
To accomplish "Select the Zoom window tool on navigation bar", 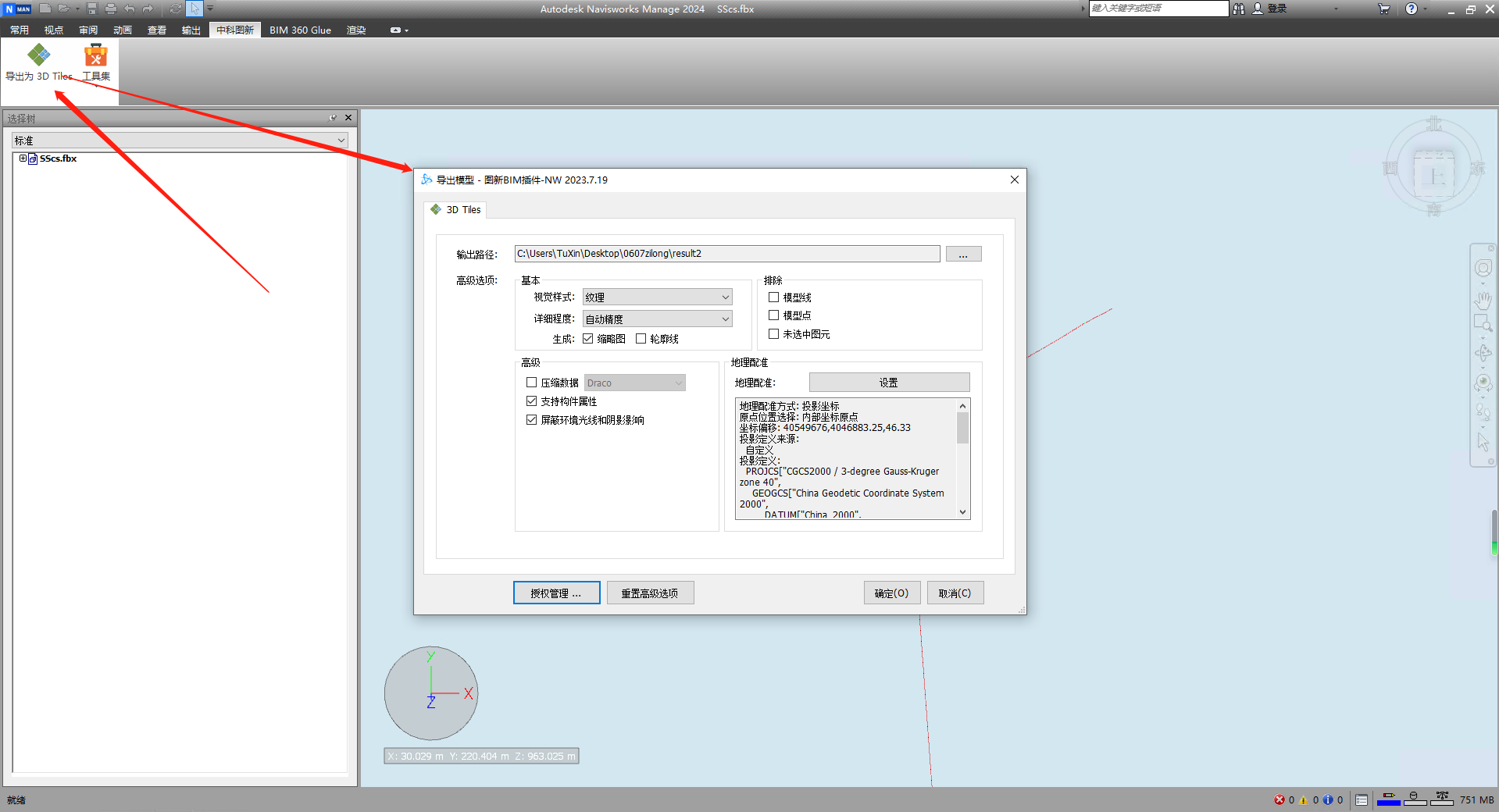I will point(1483,322).
